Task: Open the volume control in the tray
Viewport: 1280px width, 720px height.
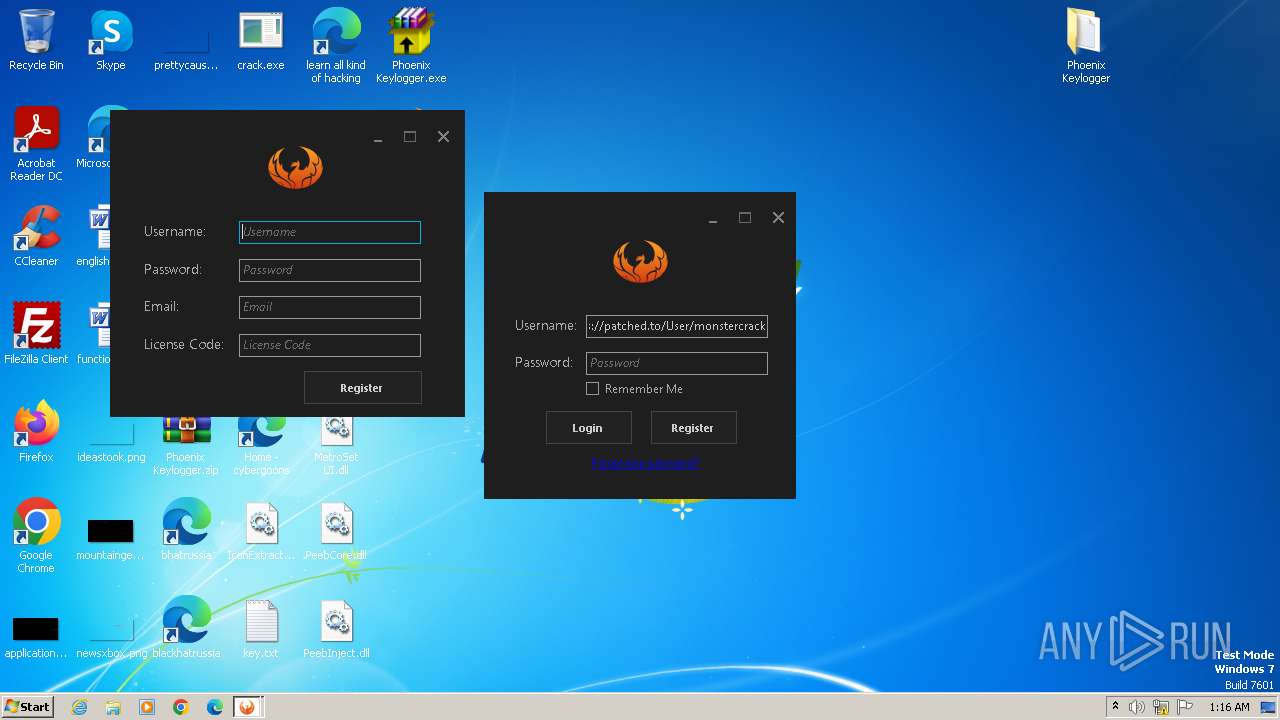Action: [x=1137, y=707]
